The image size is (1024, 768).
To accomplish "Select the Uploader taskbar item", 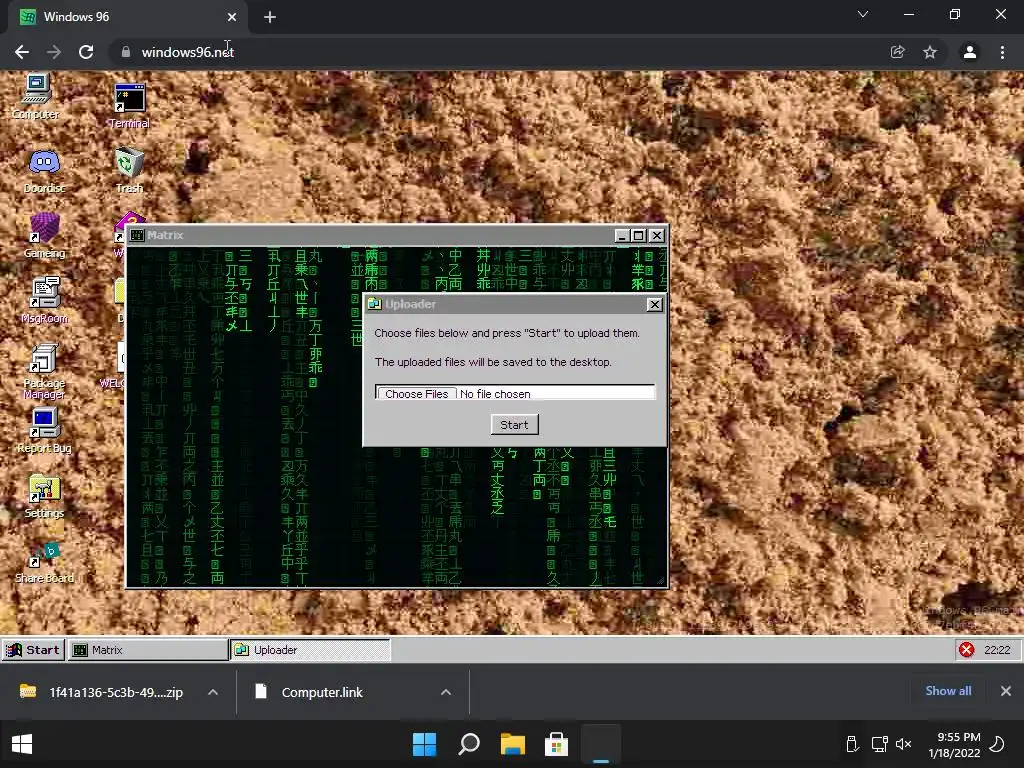I will click(x=310, y=650).
